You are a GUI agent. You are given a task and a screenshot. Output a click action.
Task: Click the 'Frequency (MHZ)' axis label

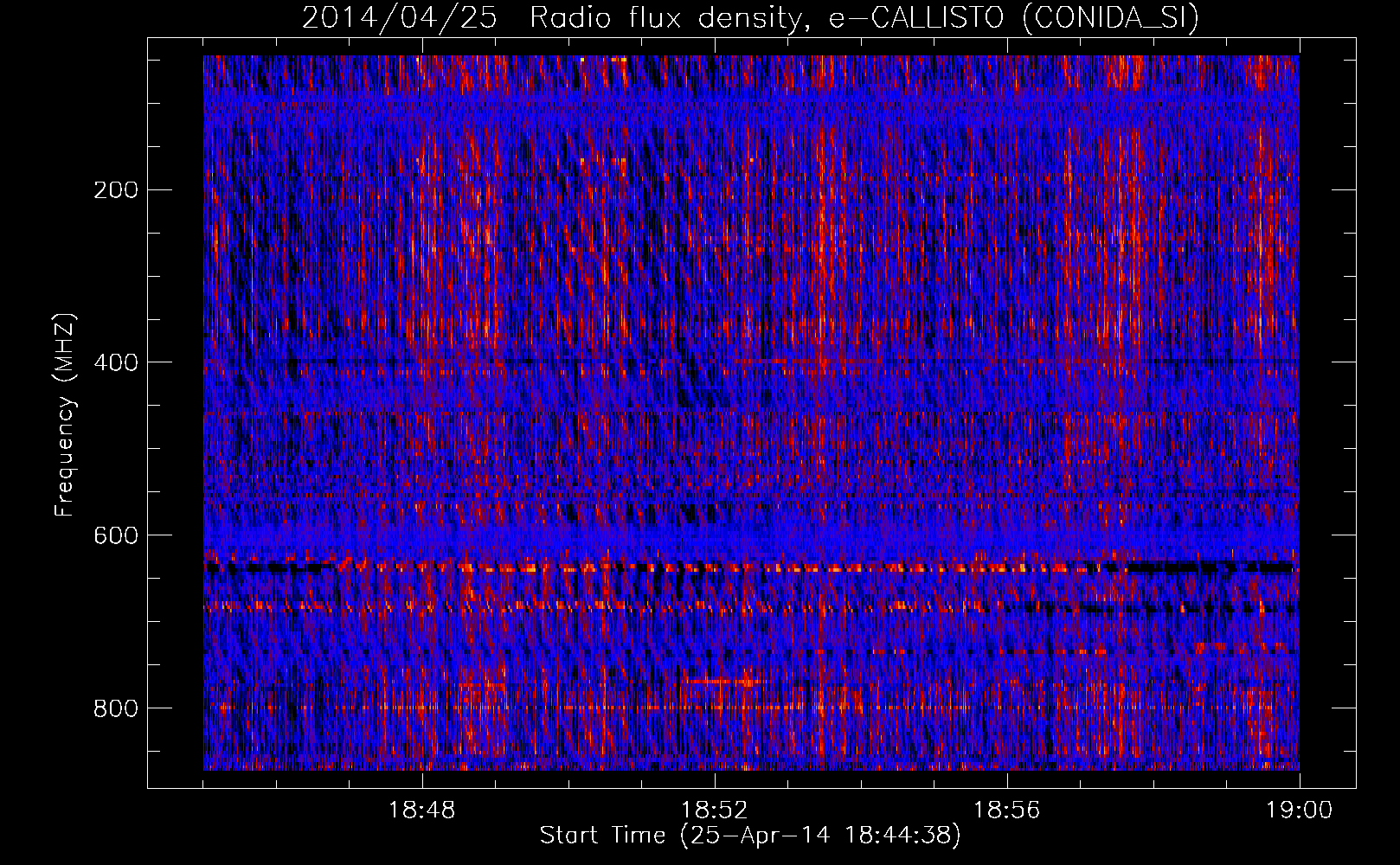pyautogui.click(x=65, y=414)
